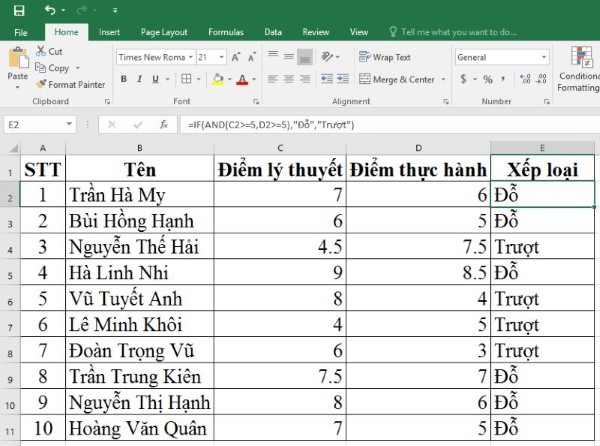Click the Align Left icon
The image size is (600, 446).
(273, 79)
